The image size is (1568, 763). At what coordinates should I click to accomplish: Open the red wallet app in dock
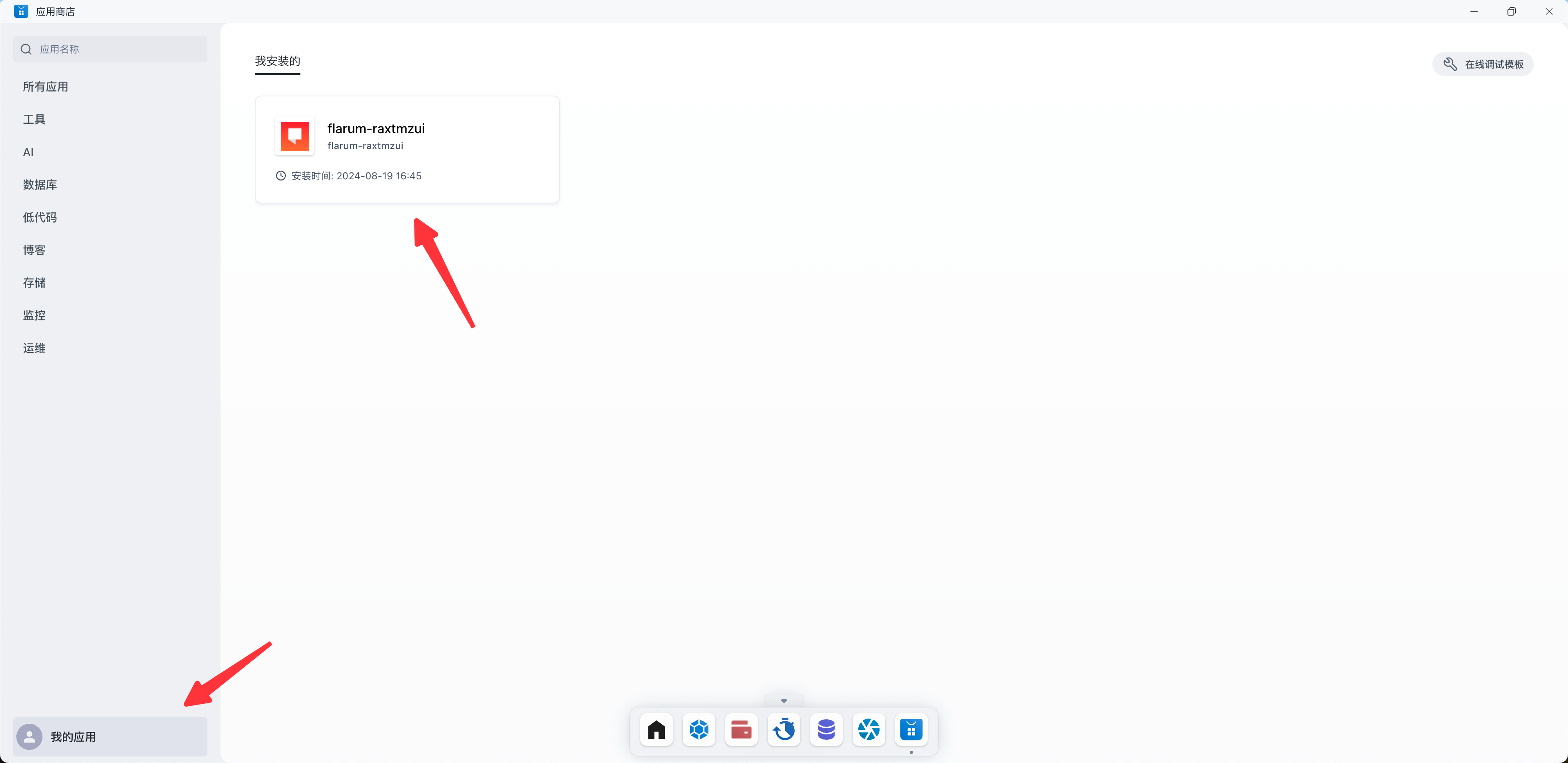tap(742, 730)
